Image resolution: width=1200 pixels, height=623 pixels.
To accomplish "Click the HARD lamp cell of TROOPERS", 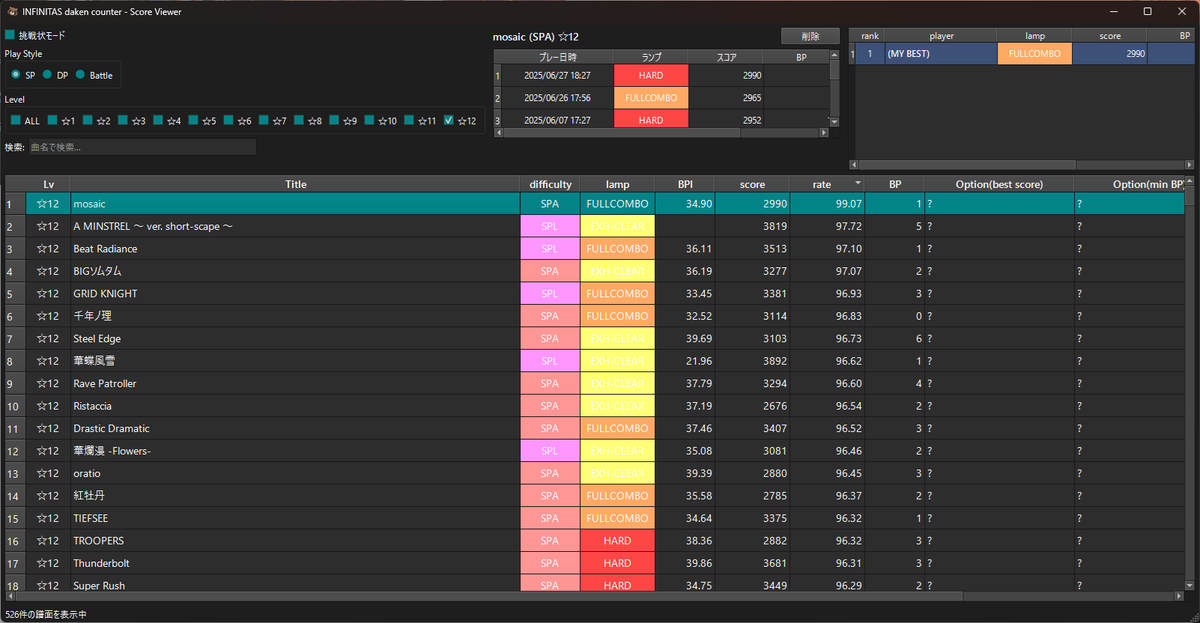I will pyautogui.click(x=617, y=540).
